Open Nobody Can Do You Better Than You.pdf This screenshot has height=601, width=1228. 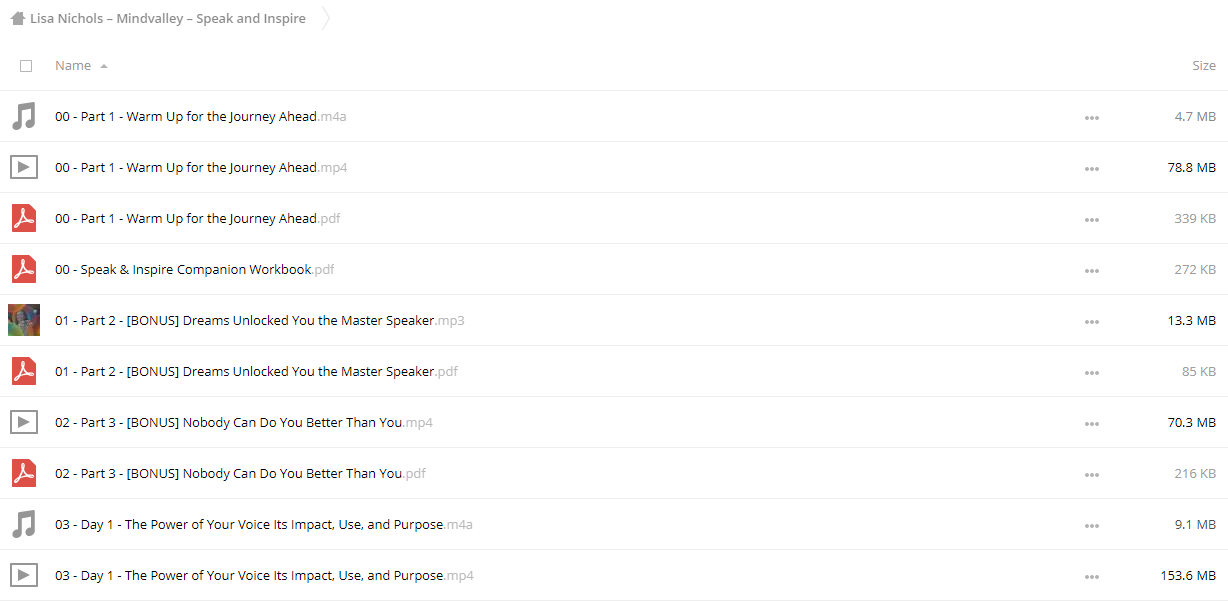pos(241,474)
